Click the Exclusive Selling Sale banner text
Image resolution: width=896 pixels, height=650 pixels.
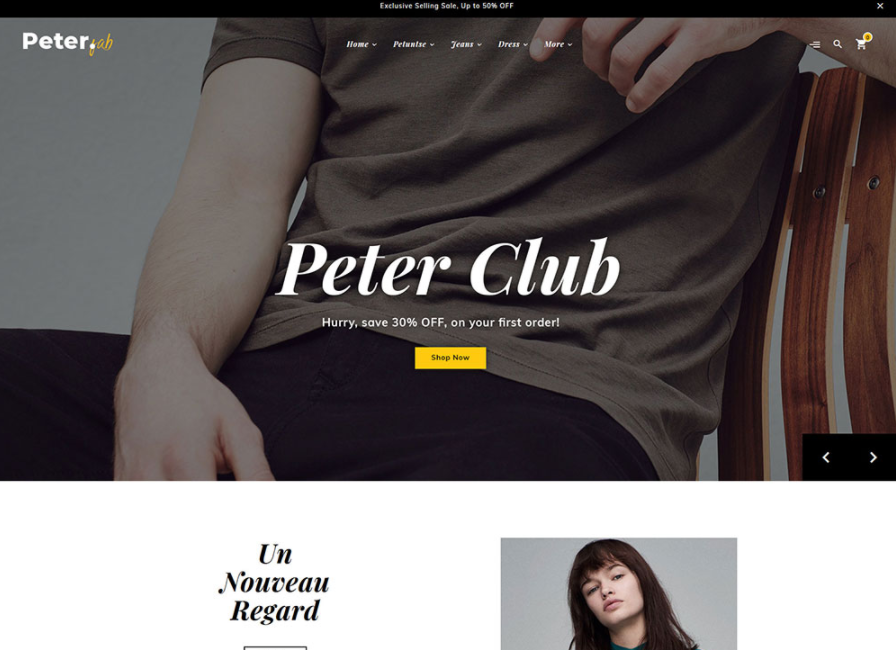coord(446,6)
